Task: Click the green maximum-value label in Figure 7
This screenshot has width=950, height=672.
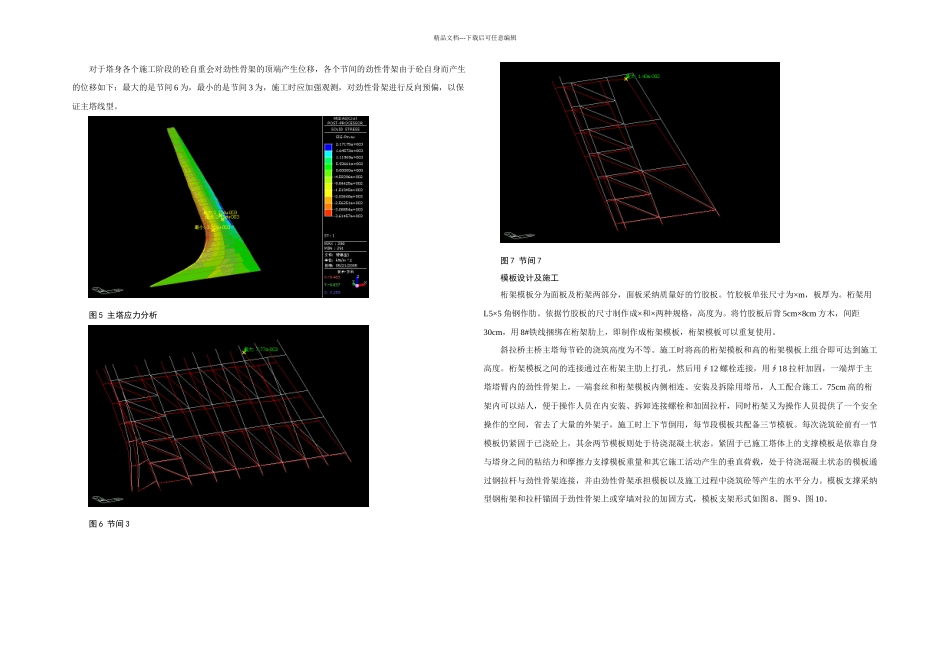Action: point(642,76)
